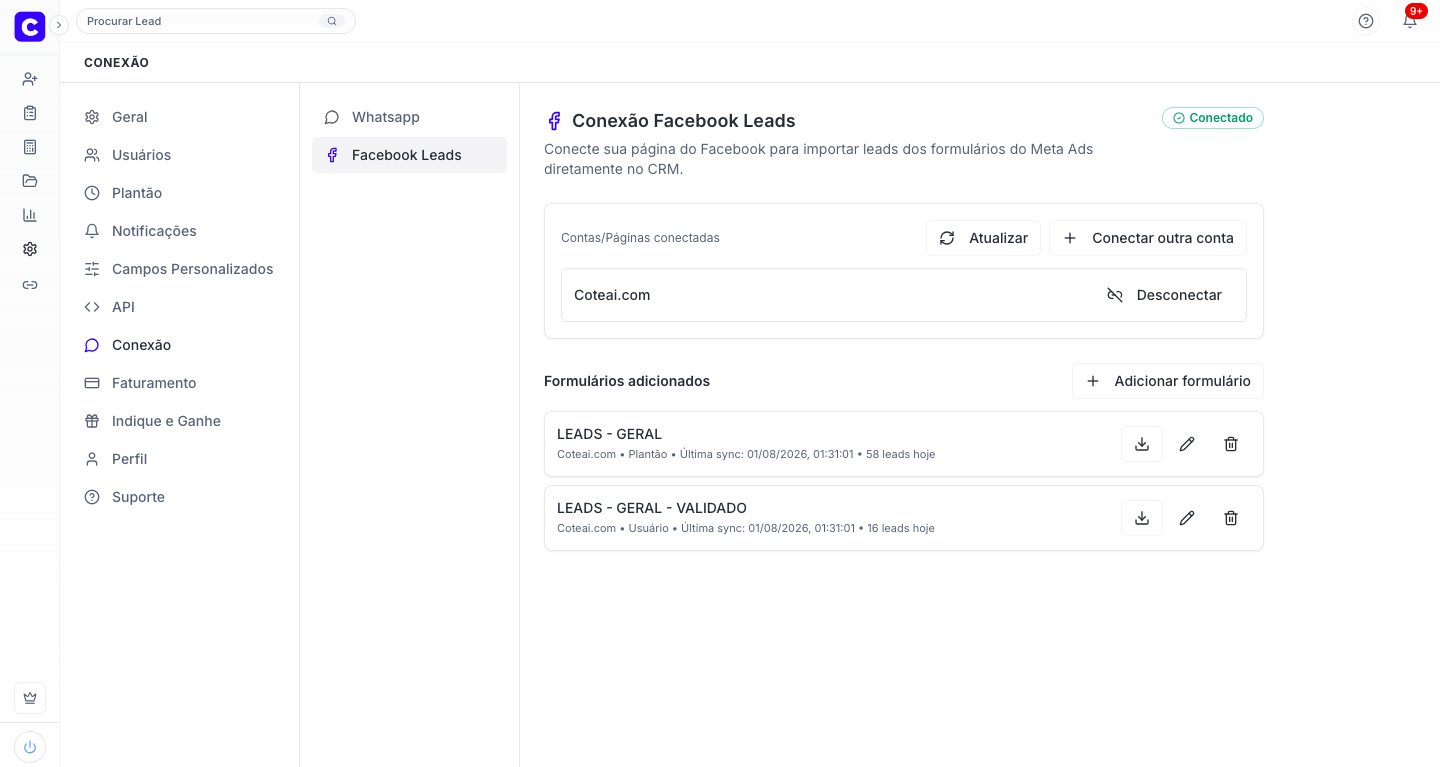Open the help question mark icon
Viewport: 1440px width, 767px height.
1366,21
